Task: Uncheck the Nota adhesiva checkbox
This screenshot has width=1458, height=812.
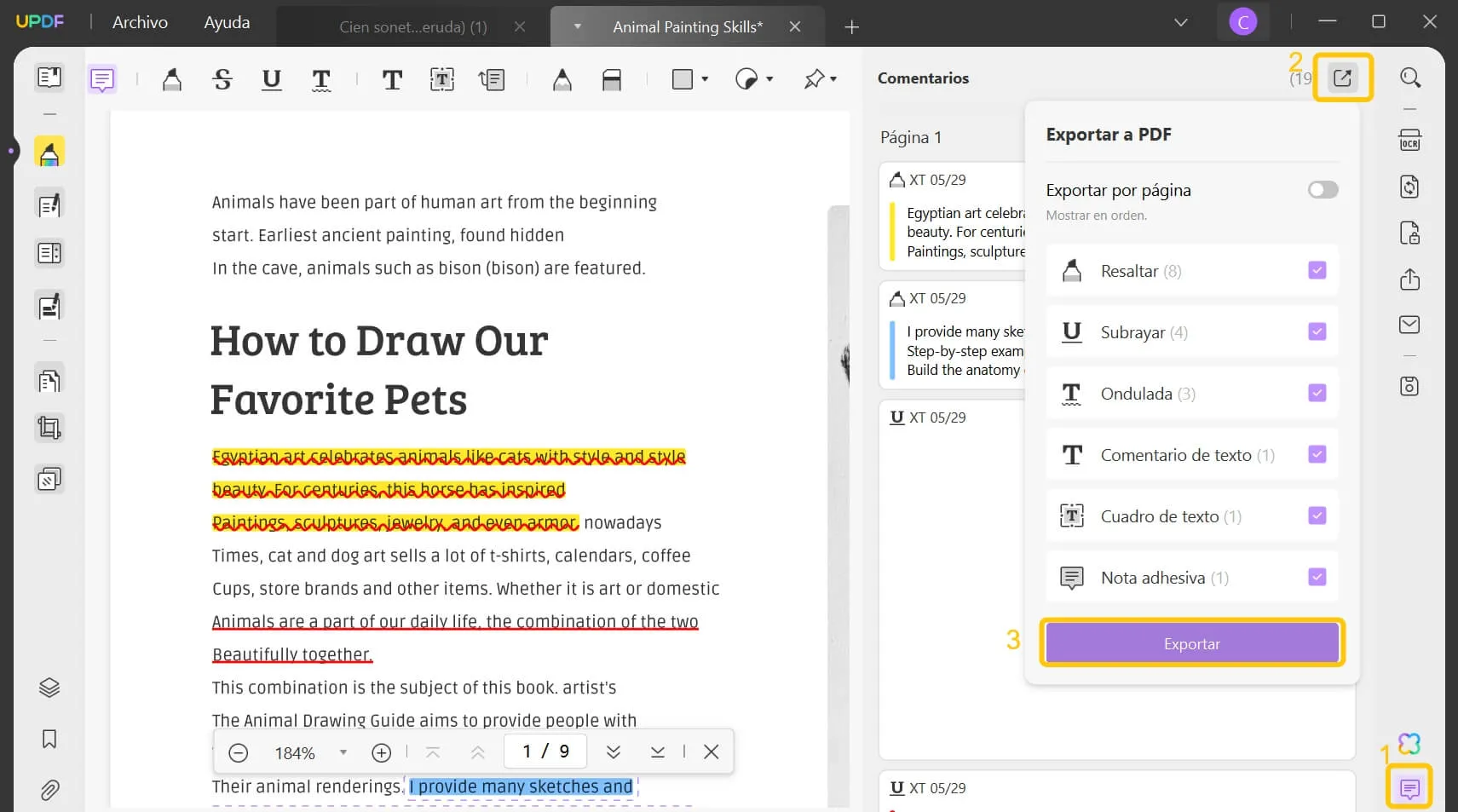Action: [1317, 577]
